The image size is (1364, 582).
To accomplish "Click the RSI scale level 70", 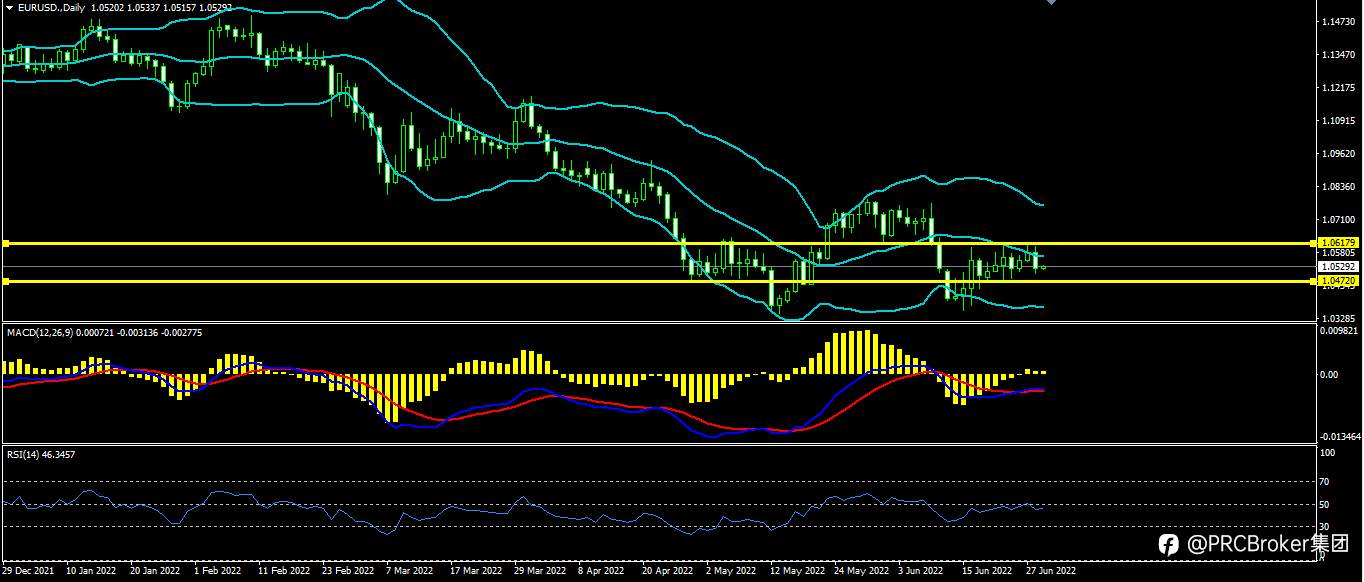I will (1325, 482).
